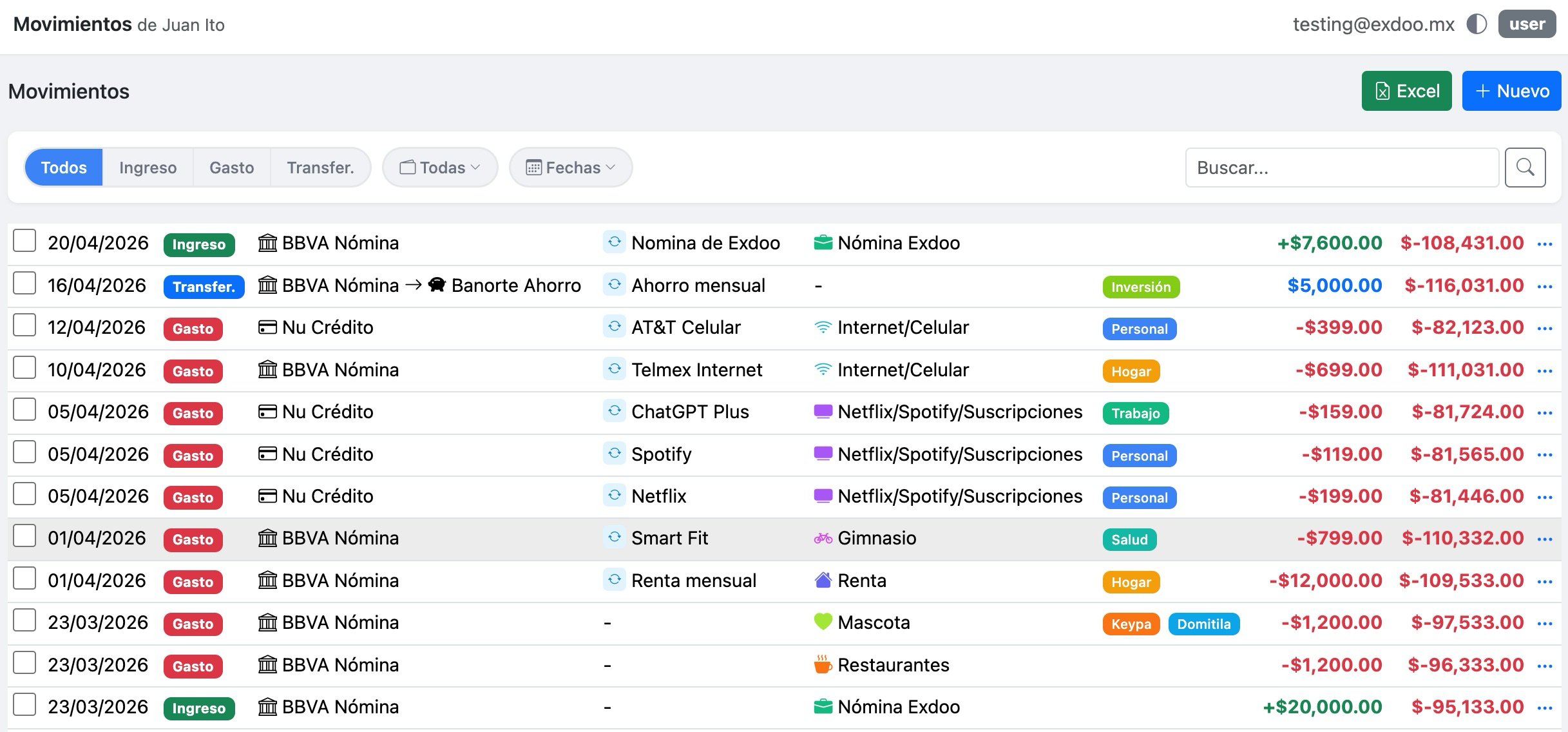Click recurring icon beside AT&T Celular
1568x732 pixels.
[615, 326]
